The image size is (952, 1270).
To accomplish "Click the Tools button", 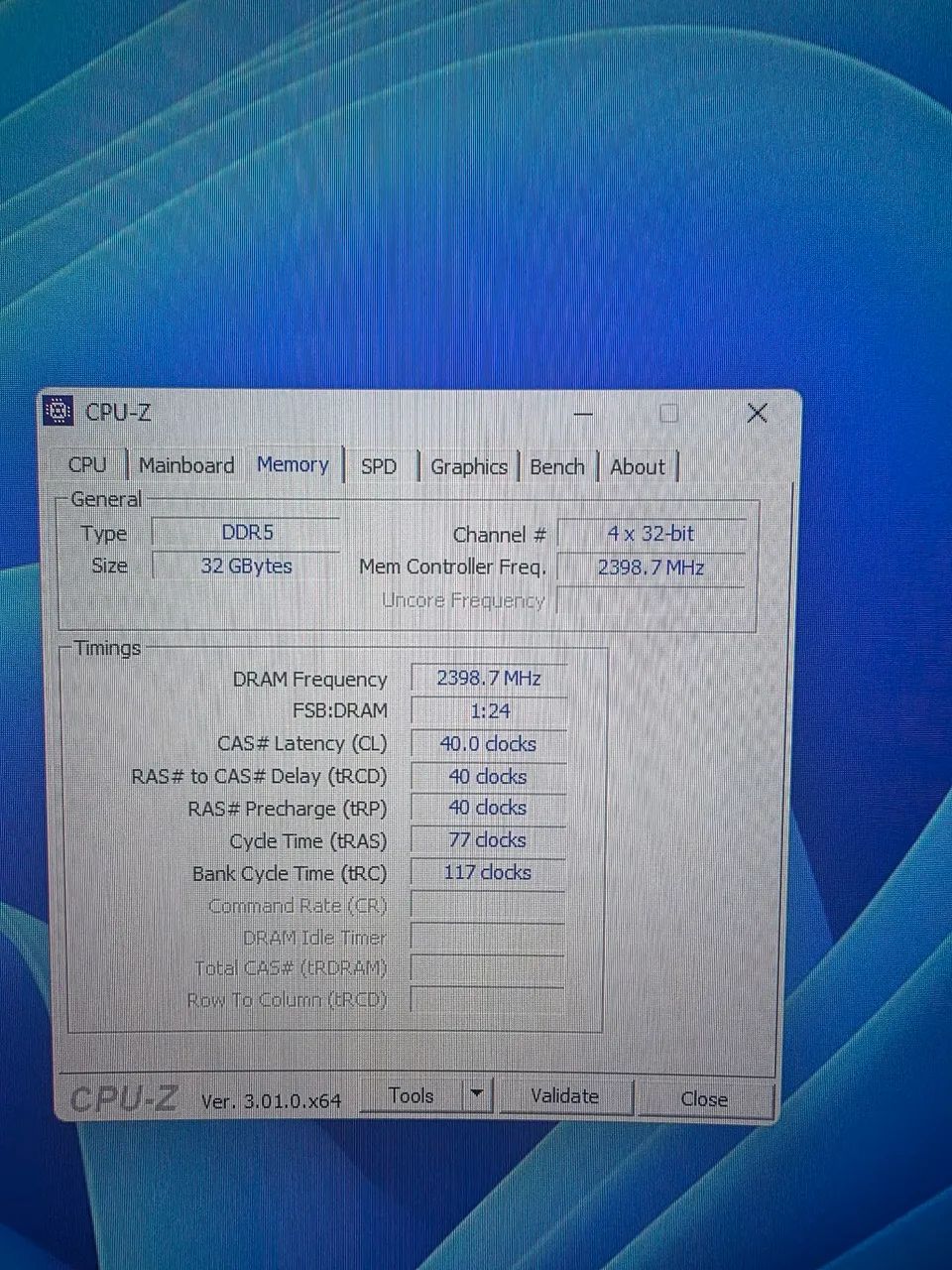I will [x=412, y=1095].
